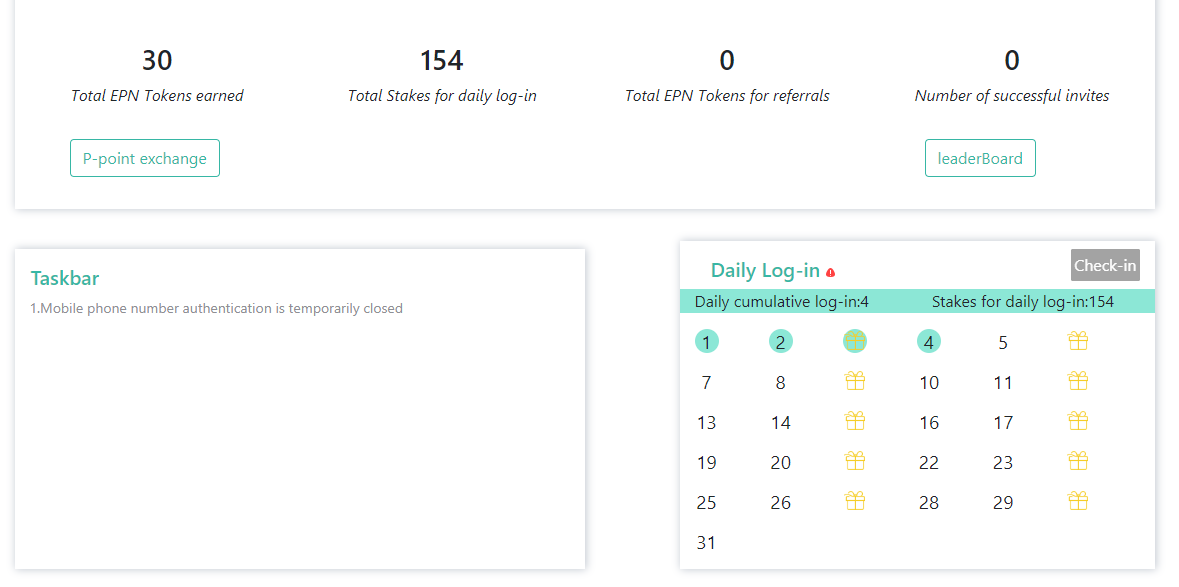1179x587 pixels.
Task: Select the checked-in day 2 circle
Action: pyautogui.click(x=780, y=342)
